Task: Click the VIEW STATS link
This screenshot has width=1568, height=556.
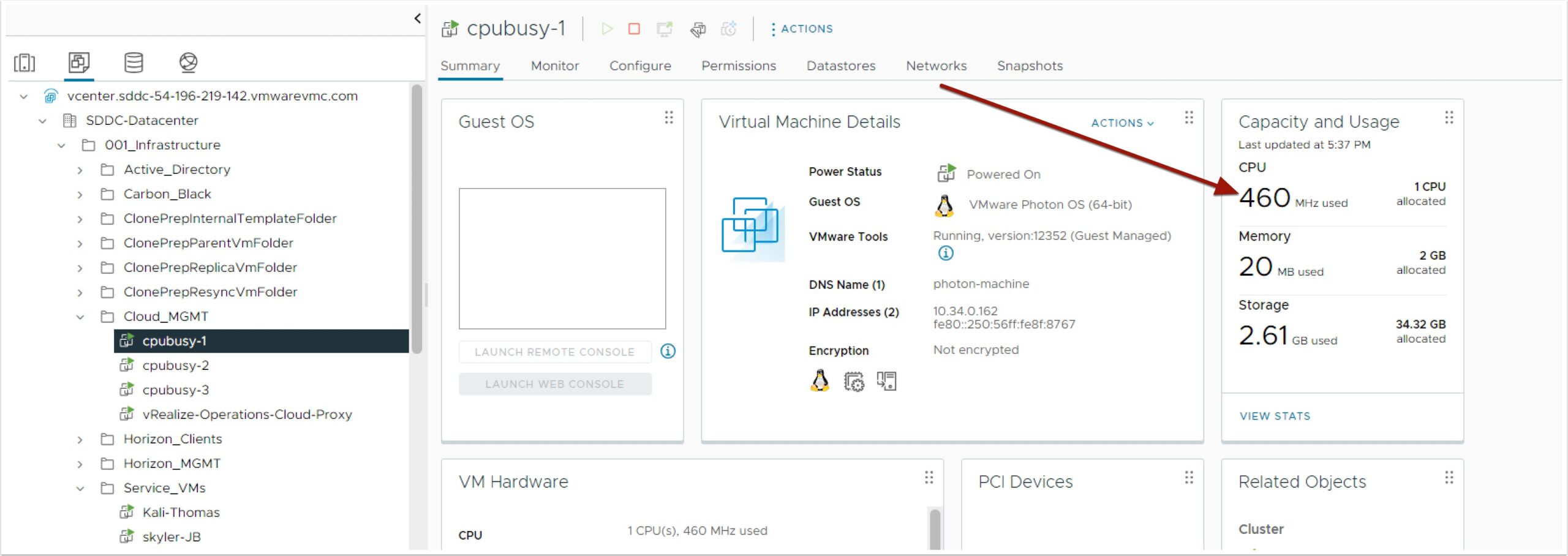Action: (1275, 416)
